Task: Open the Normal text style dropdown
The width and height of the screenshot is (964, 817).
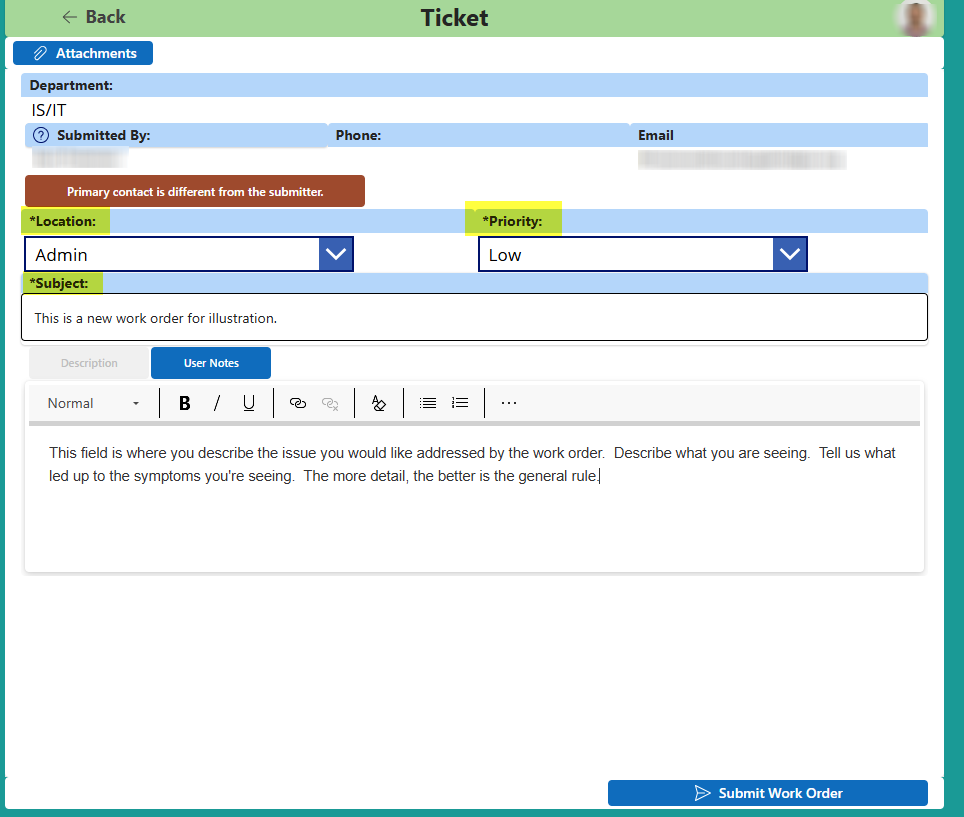Action: pos(94,403)
